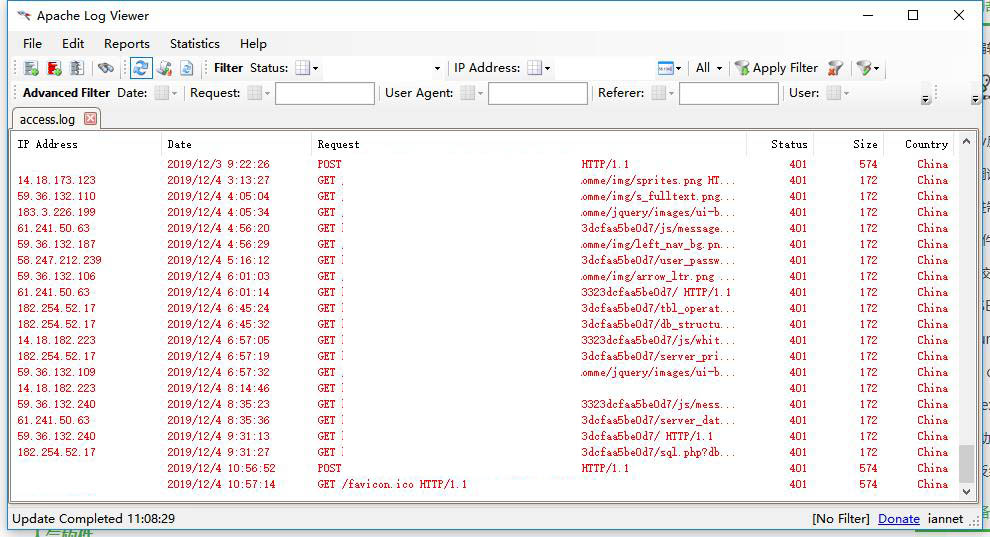Image resolution: width=990 pixels, height=537 pixels.
Task: Clear filter using funnel with red X
Action: [x=835, y=68]
